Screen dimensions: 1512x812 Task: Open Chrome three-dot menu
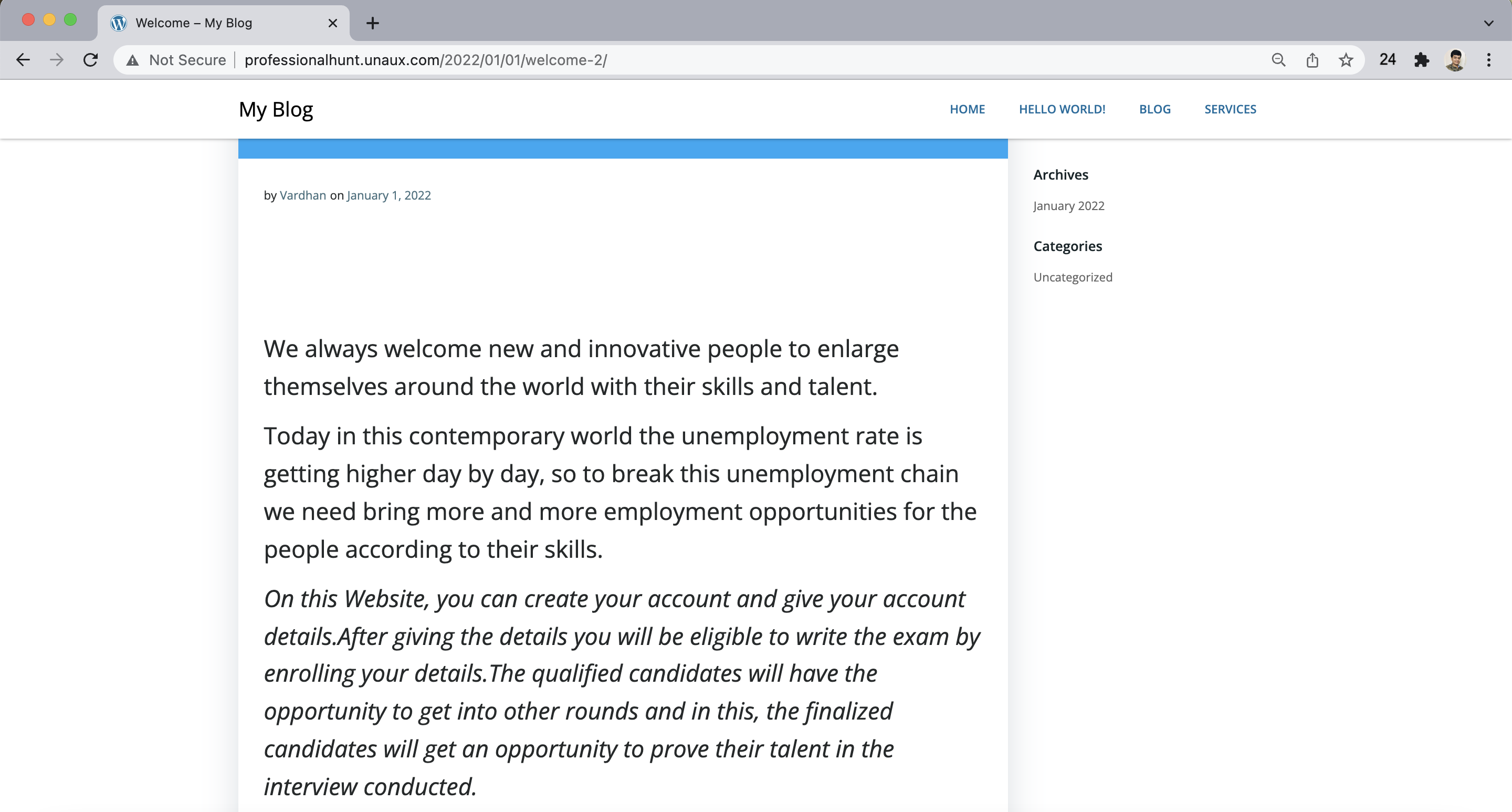[x=1488, y=60]
